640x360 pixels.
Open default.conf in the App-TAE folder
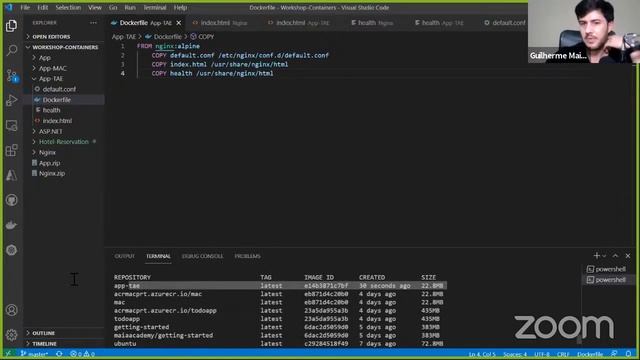[x=59, y=89]
